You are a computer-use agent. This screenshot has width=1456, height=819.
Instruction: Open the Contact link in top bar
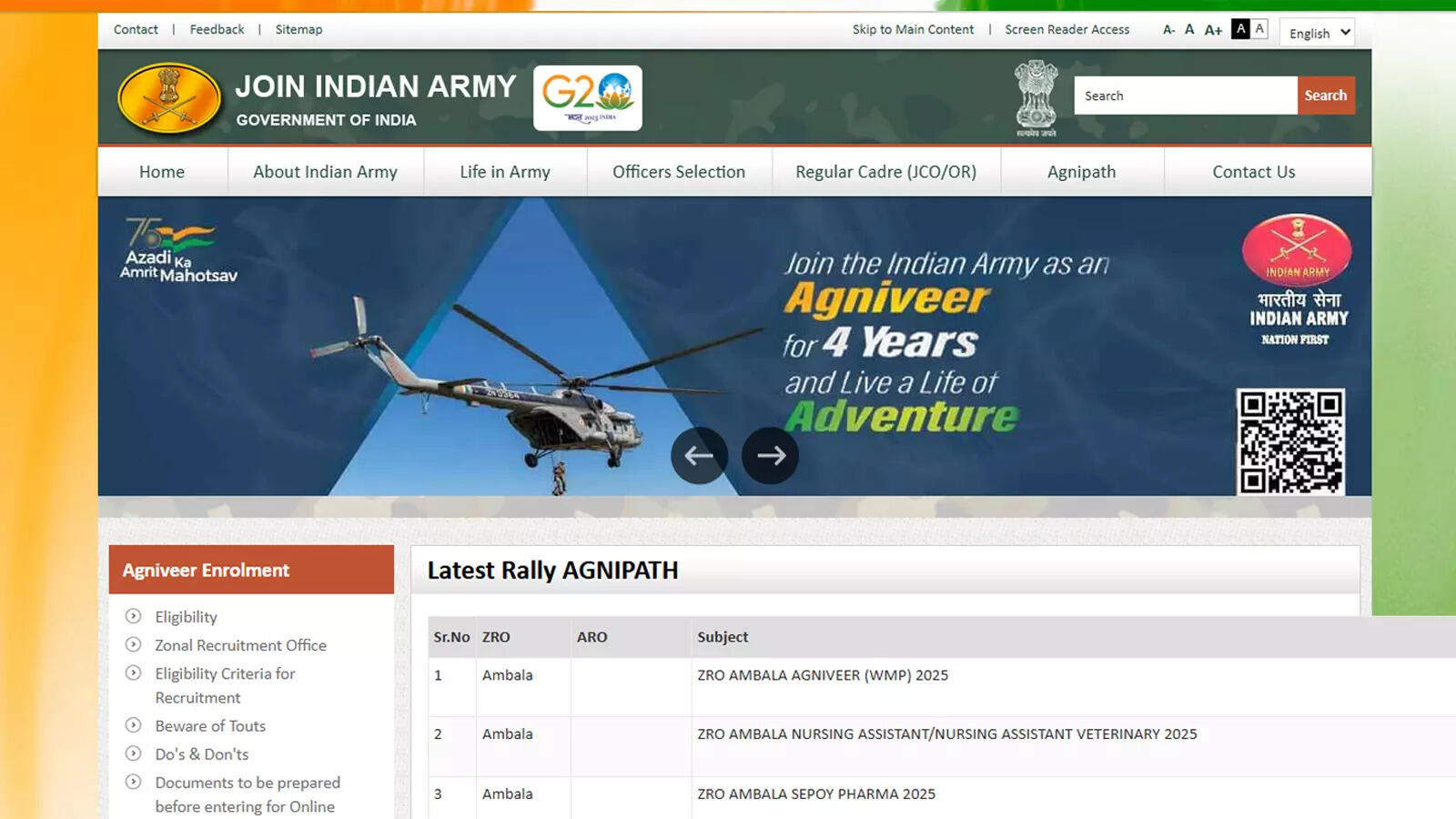pyautogui.click(x=136, y=29)
